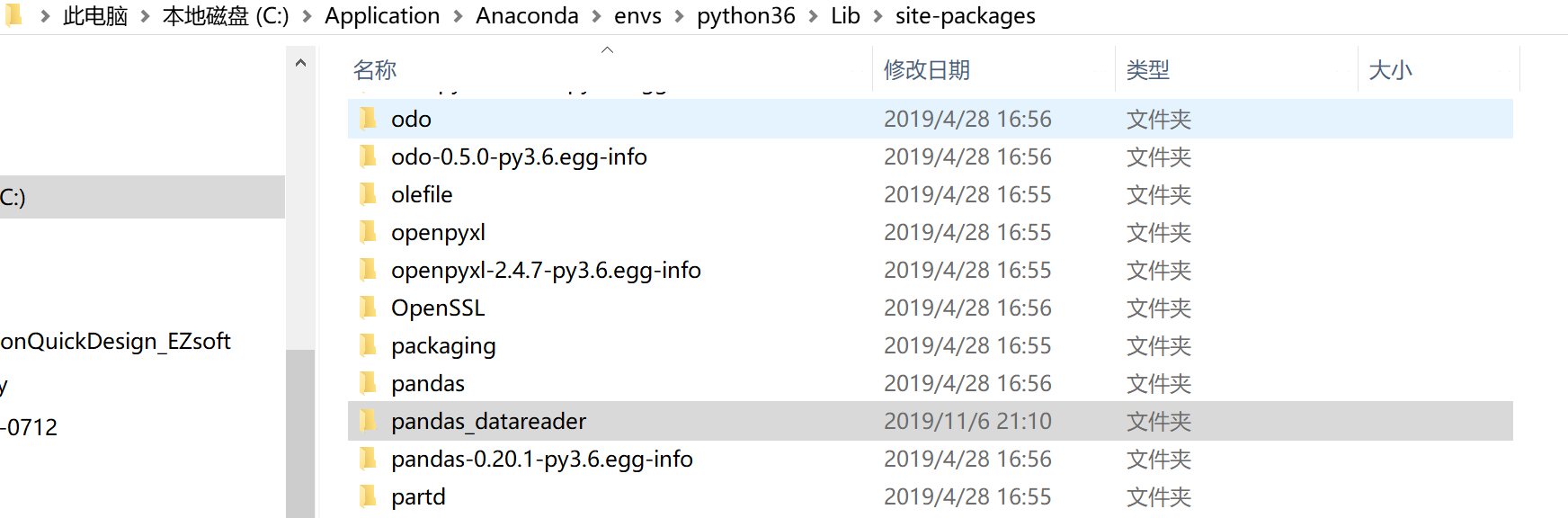Open the pandas folder icon
1568x518 pixels.
(368, 382)
